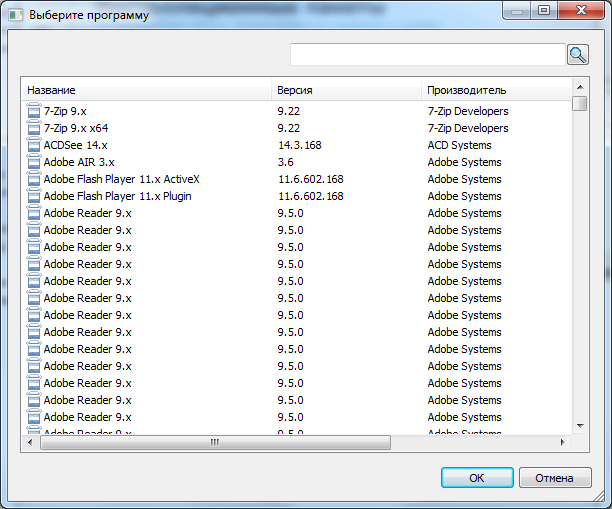This screenshot has width=612, height=509.
Task: Click the vertical scrollbar up arrow
Action: tap(580, 87)
